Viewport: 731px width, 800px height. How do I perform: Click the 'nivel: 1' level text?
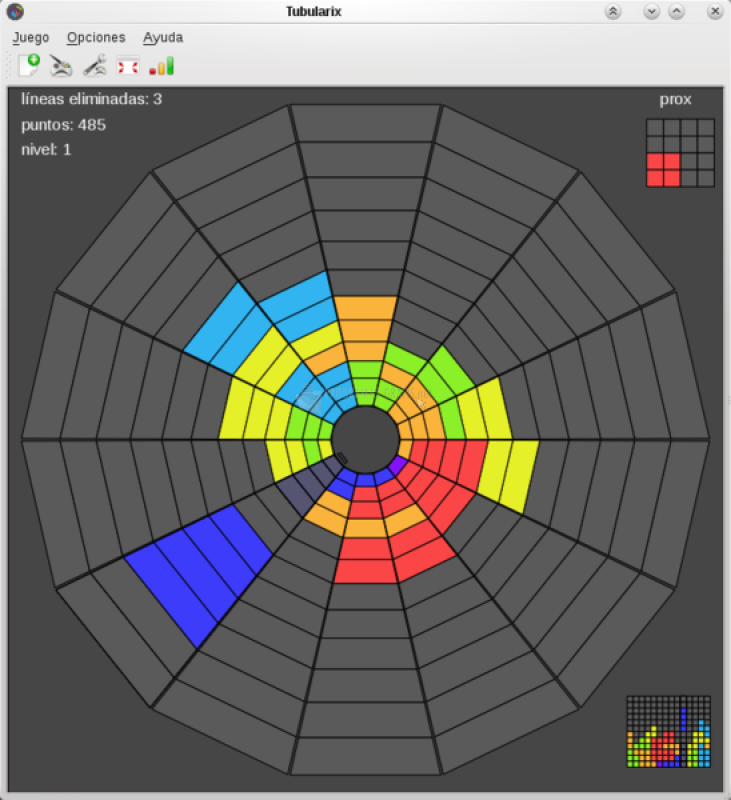click(46, 149)
